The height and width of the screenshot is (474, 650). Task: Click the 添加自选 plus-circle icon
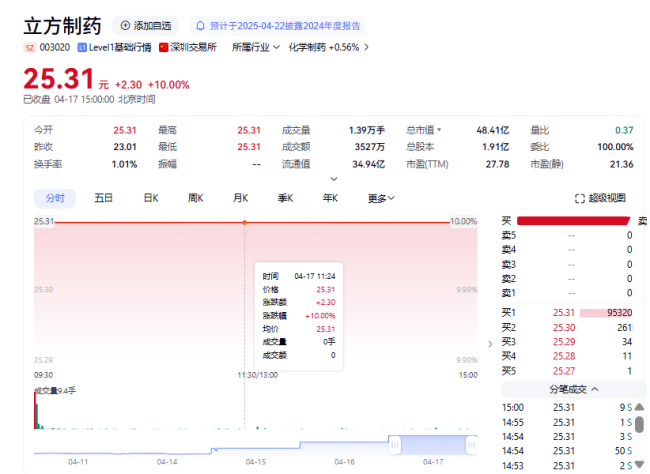tap(125, 26)
